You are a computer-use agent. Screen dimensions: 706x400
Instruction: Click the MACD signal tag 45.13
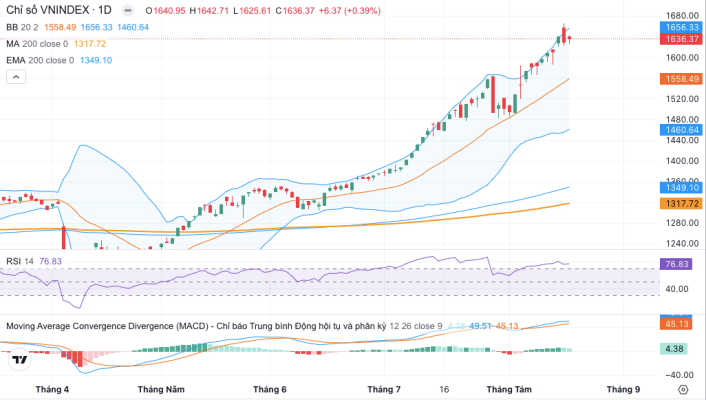pyautogui.click(x=676, y=324)
